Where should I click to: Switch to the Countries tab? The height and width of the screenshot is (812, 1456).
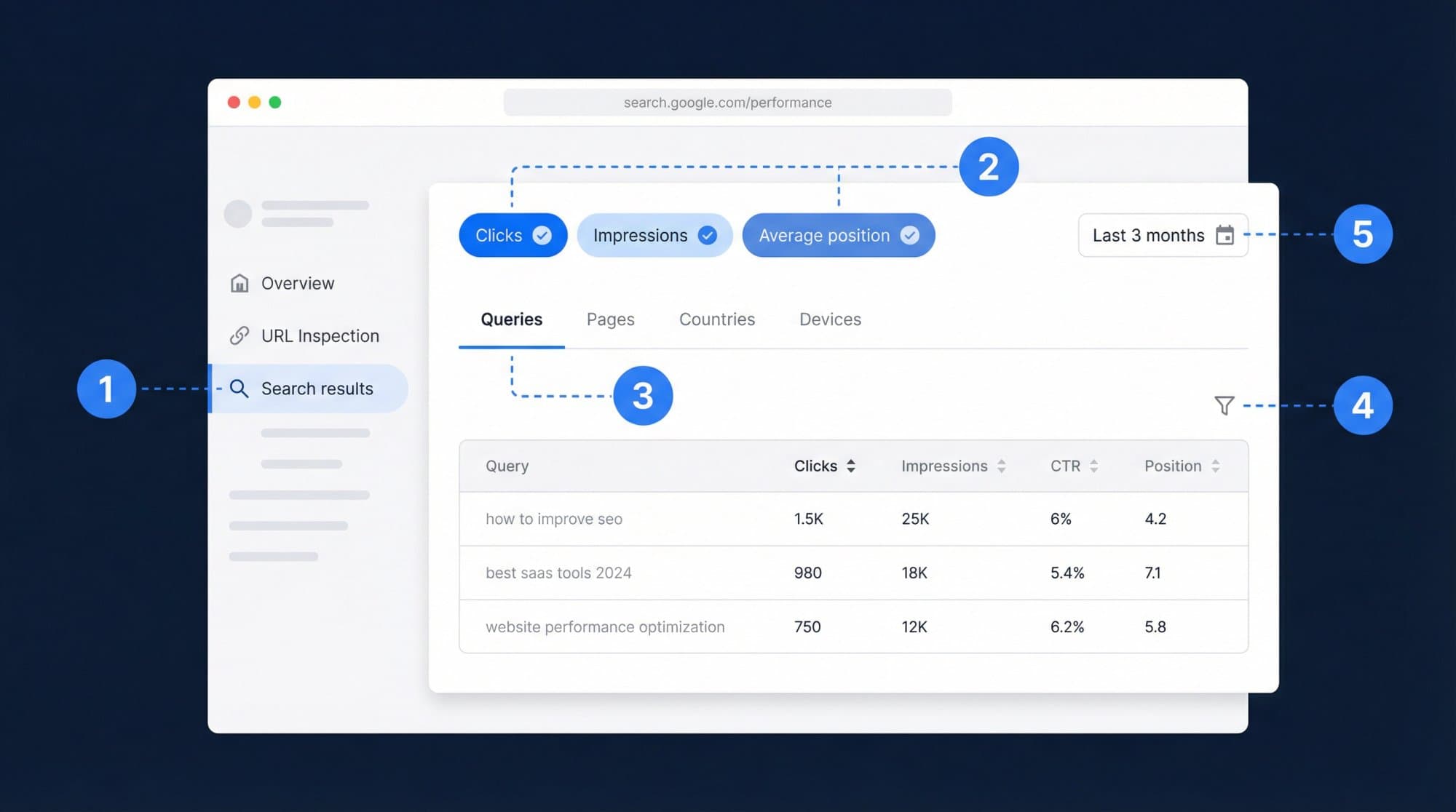[x=717, y=319]
